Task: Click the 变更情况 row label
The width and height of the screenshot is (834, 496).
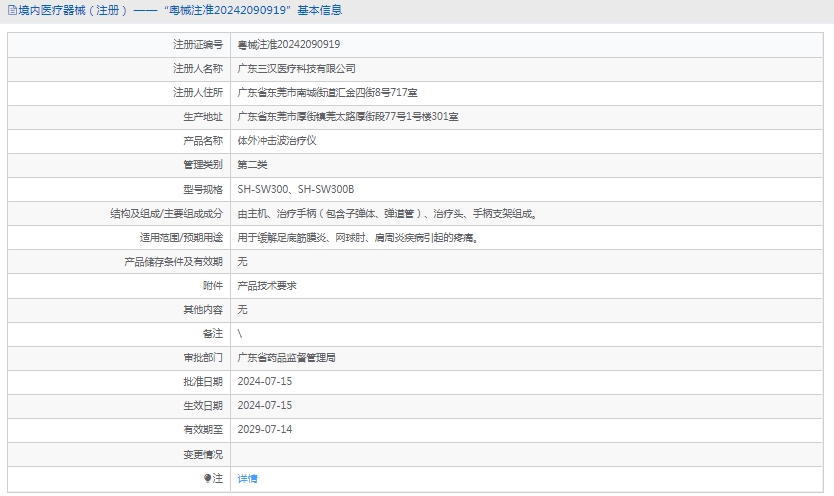Action: (203, 454)
